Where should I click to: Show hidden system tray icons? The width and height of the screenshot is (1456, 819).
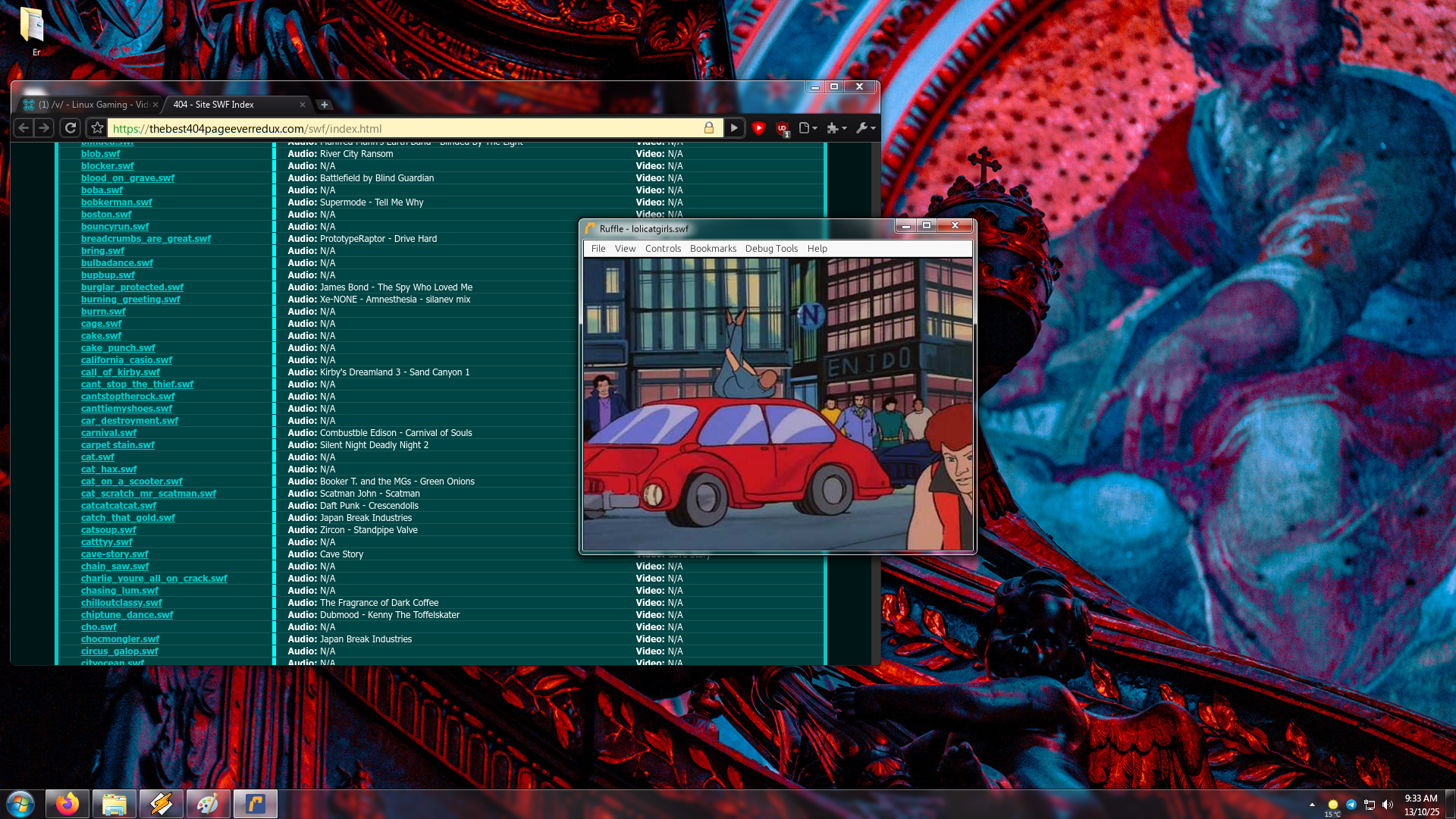1312,805
